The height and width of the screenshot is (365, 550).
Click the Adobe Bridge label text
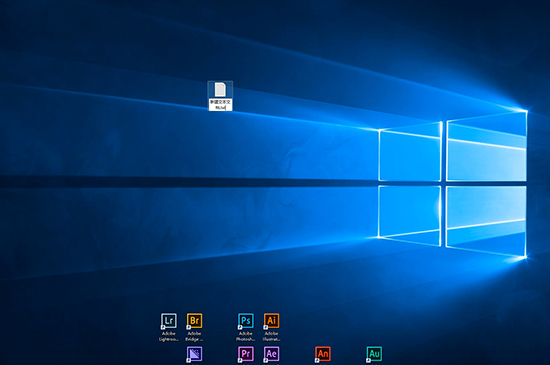coord(194,336)
